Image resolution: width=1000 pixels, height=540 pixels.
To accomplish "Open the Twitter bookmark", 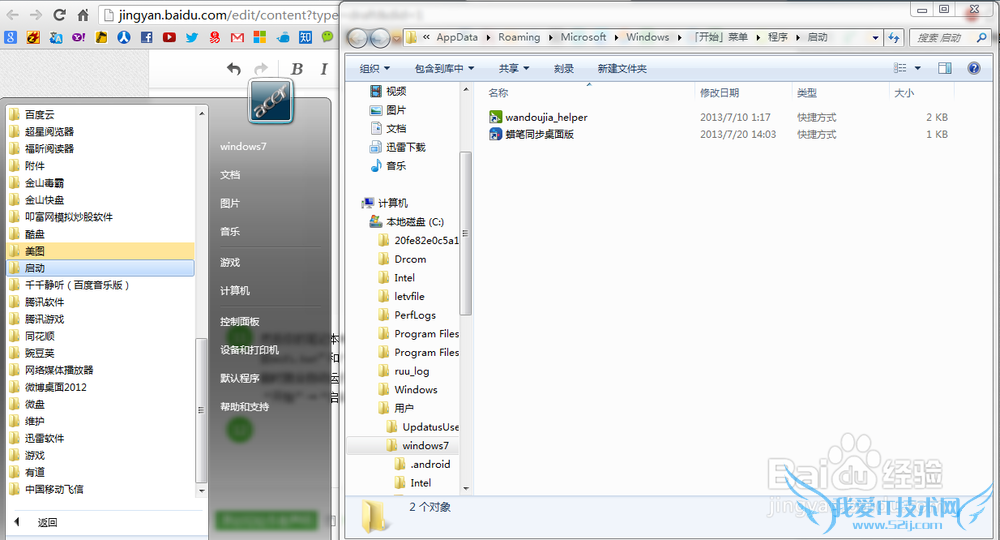I will click(192, 38).
